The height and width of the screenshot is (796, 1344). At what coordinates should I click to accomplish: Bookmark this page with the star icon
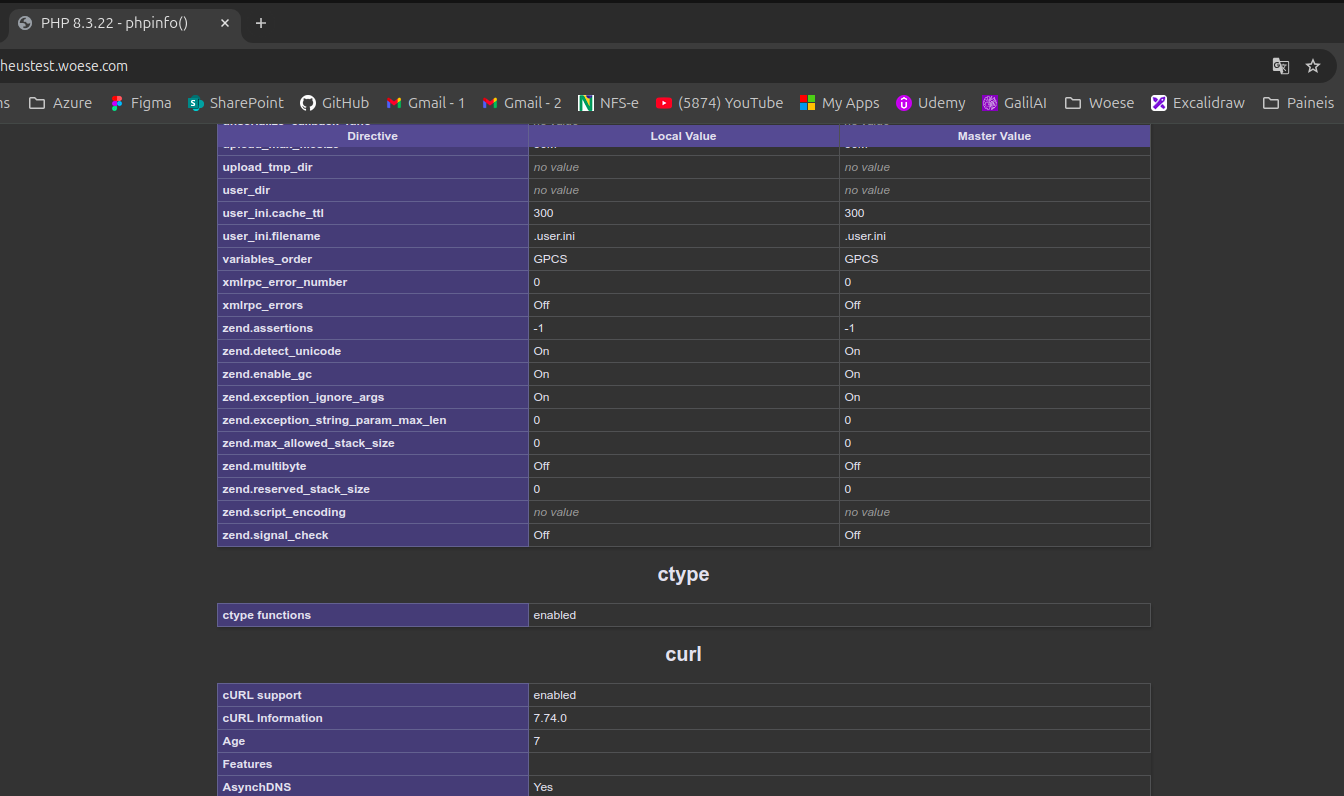[x=1313, y=66]
